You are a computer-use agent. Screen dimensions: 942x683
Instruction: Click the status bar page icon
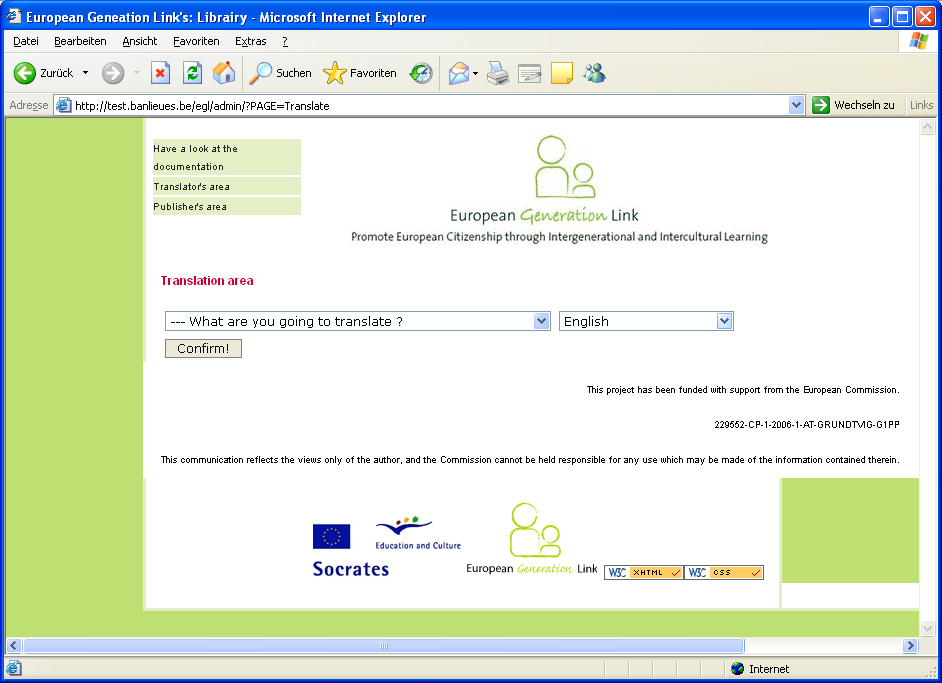[x=14, y=668]
